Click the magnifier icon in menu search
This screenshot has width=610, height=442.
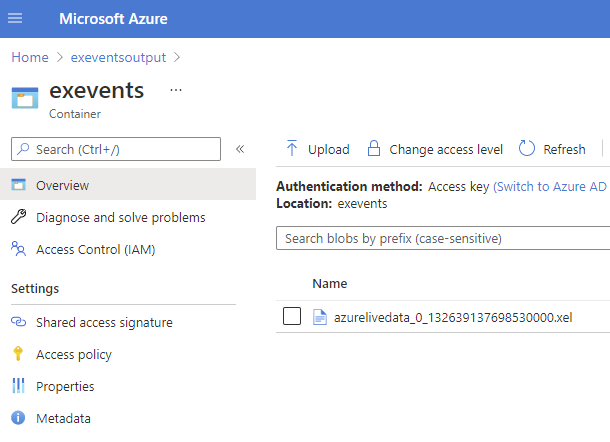pyautogui.click(x=23, y=149)
